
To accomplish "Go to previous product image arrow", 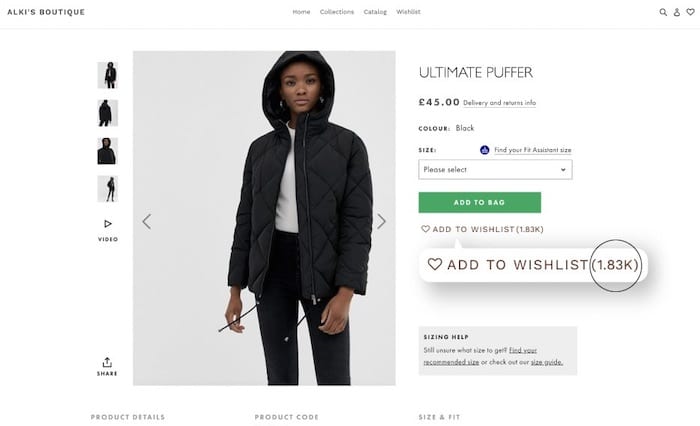I will [146, 221].
